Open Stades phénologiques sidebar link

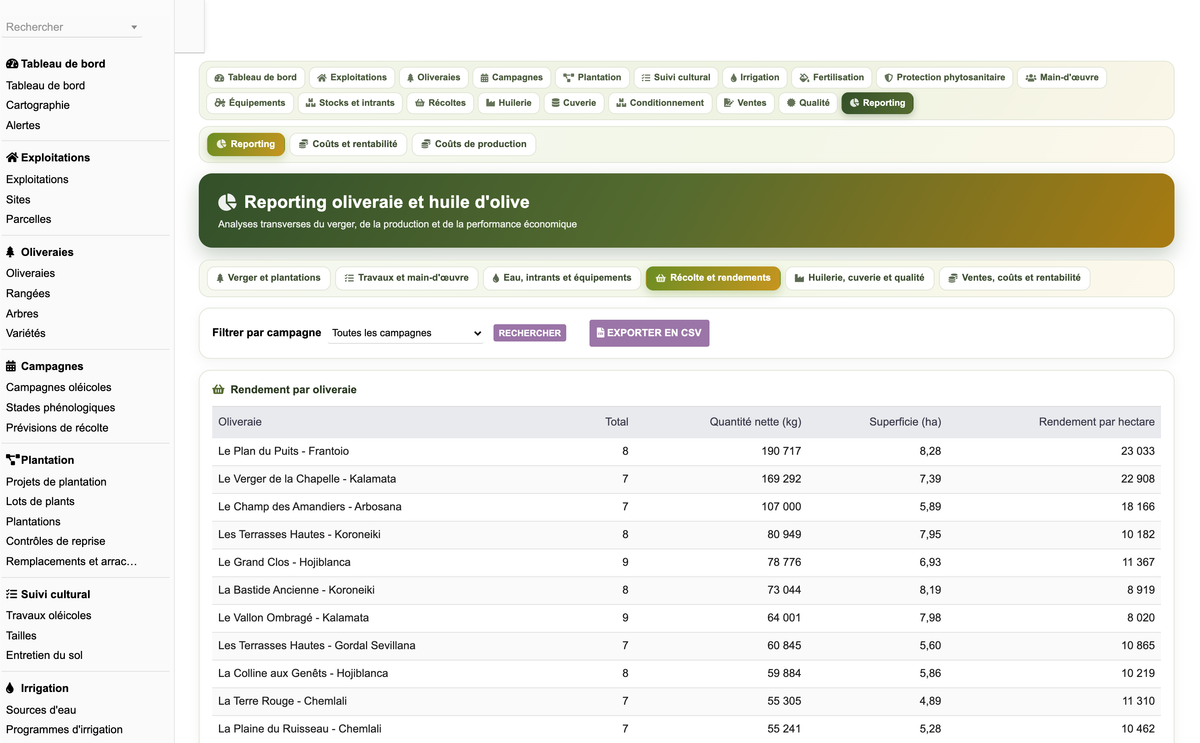[60, 407]
